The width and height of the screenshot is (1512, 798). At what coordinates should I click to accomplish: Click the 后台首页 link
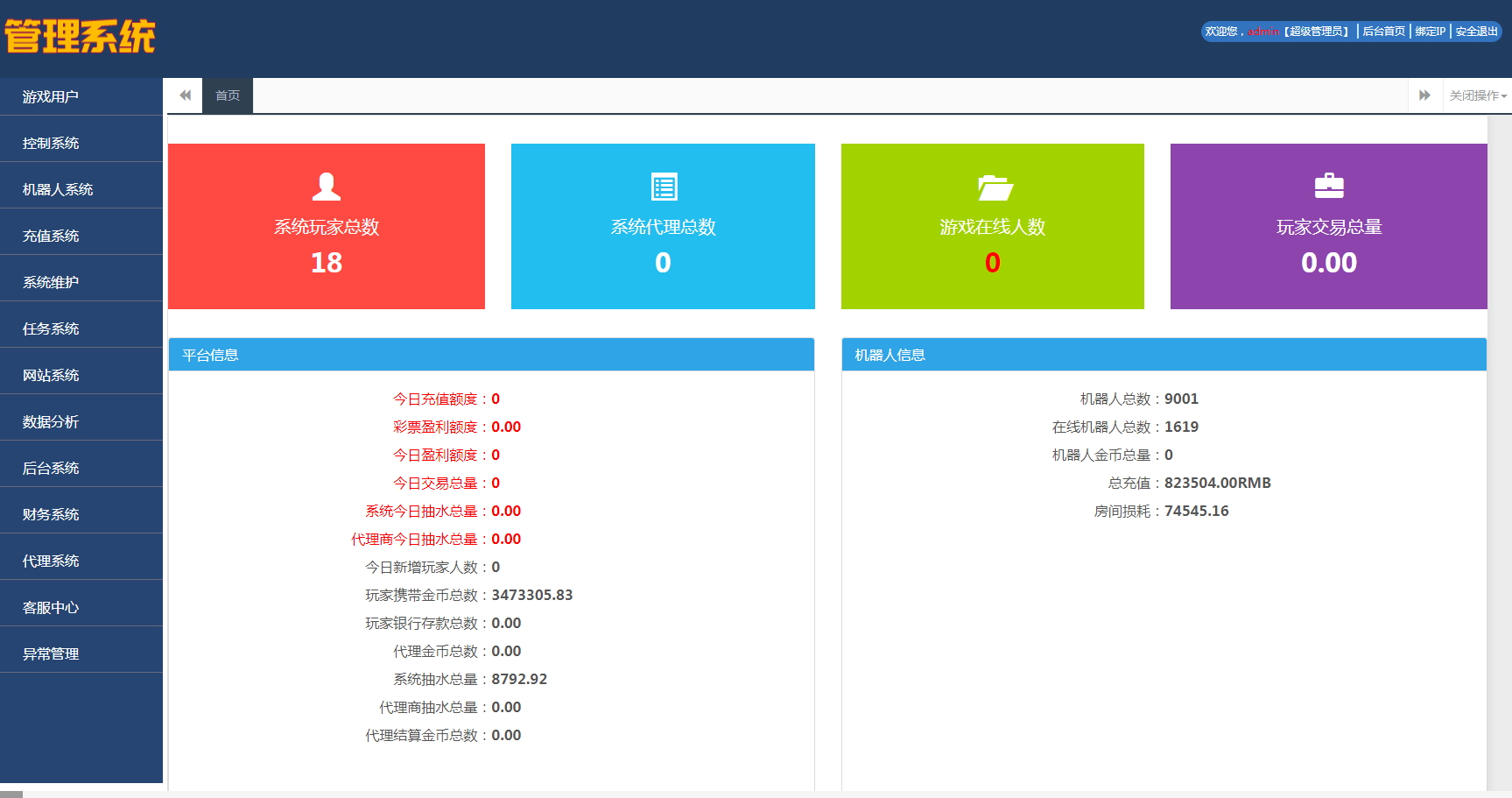point(1383,32)
